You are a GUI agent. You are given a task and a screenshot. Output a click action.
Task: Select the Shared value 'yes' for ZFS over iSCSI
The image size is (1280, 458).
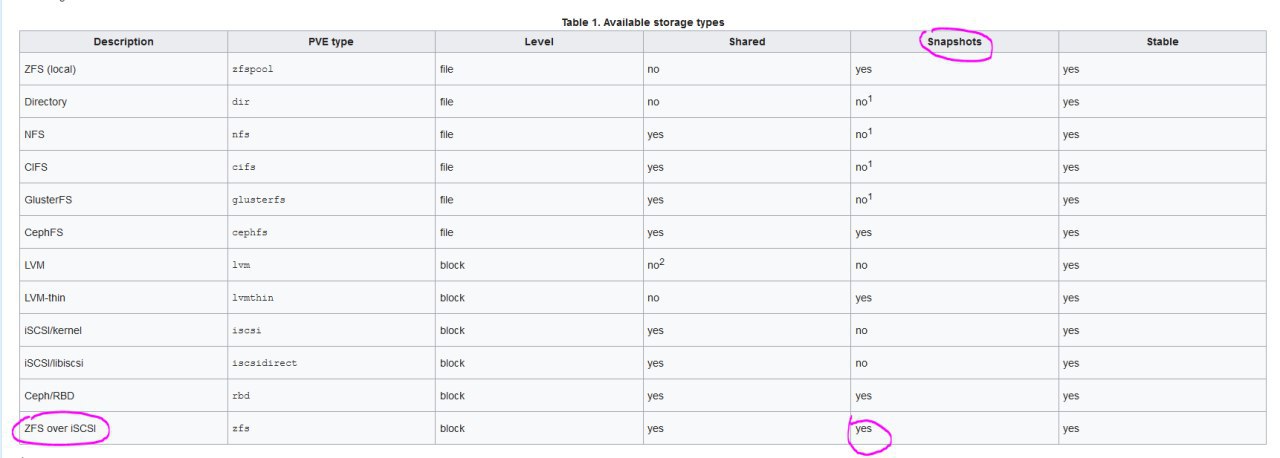(656, 429)
